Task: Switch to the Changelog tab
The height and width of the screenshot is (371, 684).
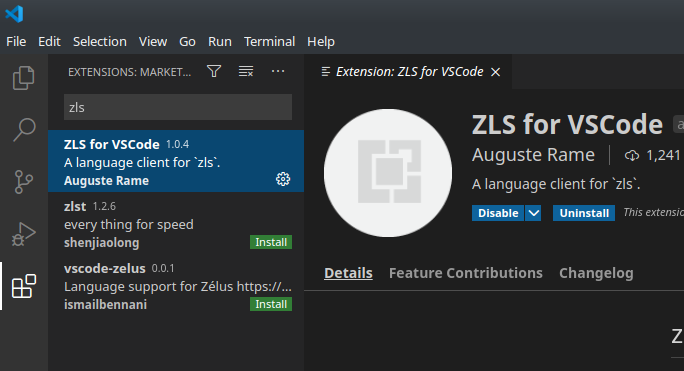Action: point(596,273)
